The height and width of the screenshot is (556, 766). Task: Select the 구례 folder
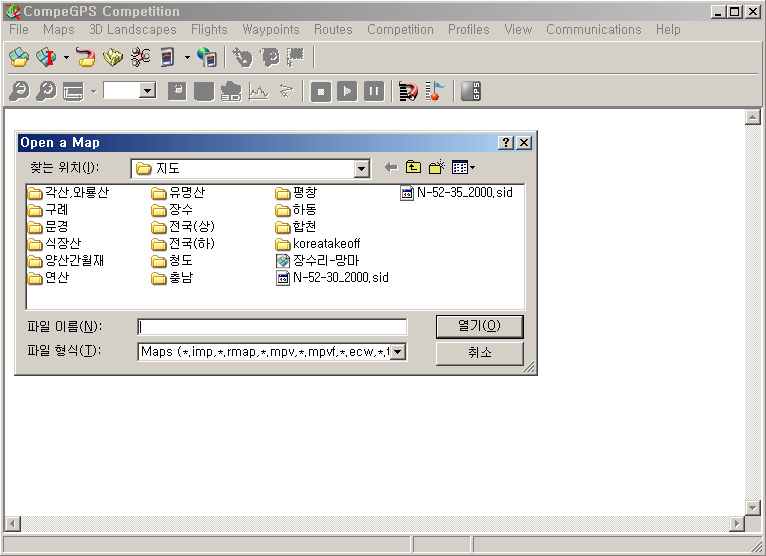click(48, 210)
